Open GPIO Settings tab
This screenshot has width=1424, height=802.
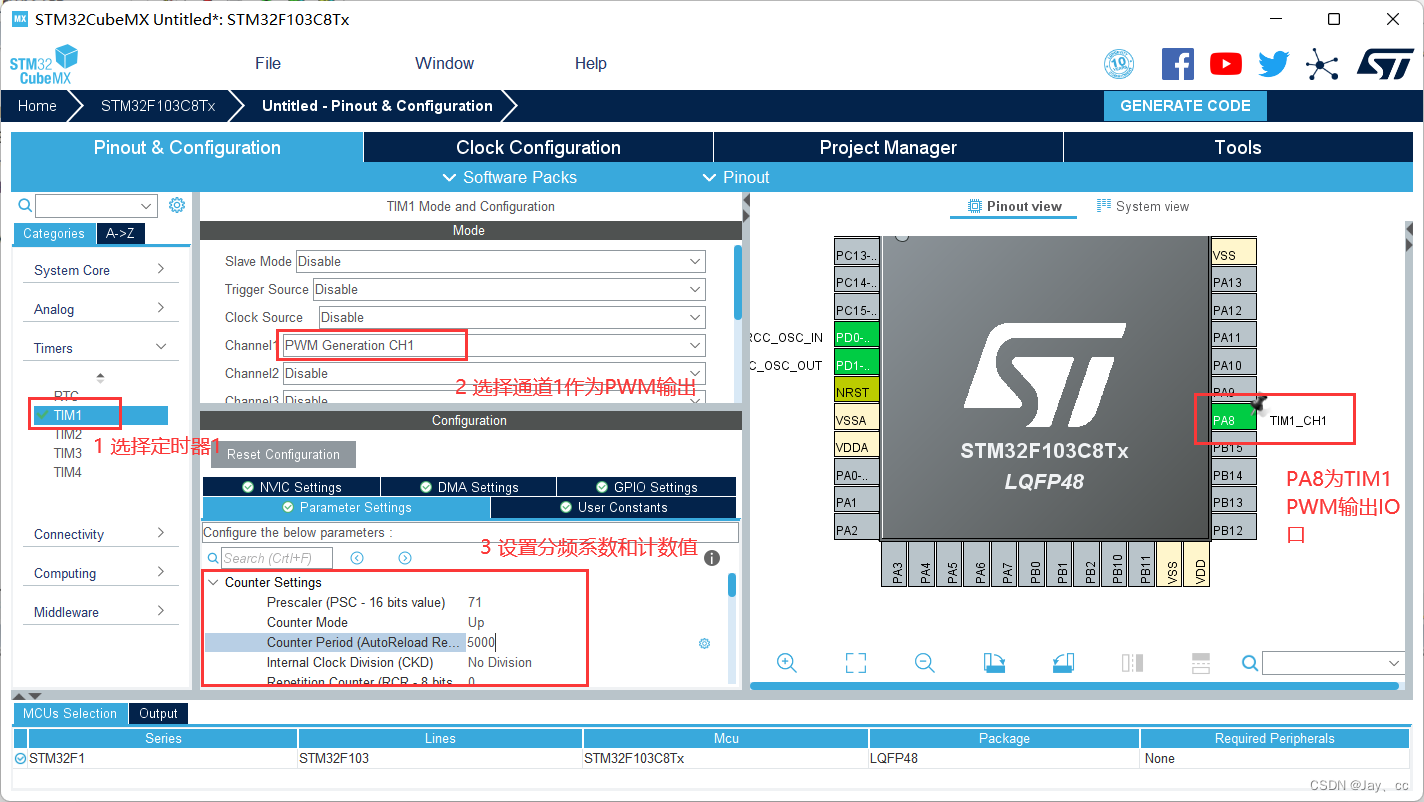pos(646,487)
